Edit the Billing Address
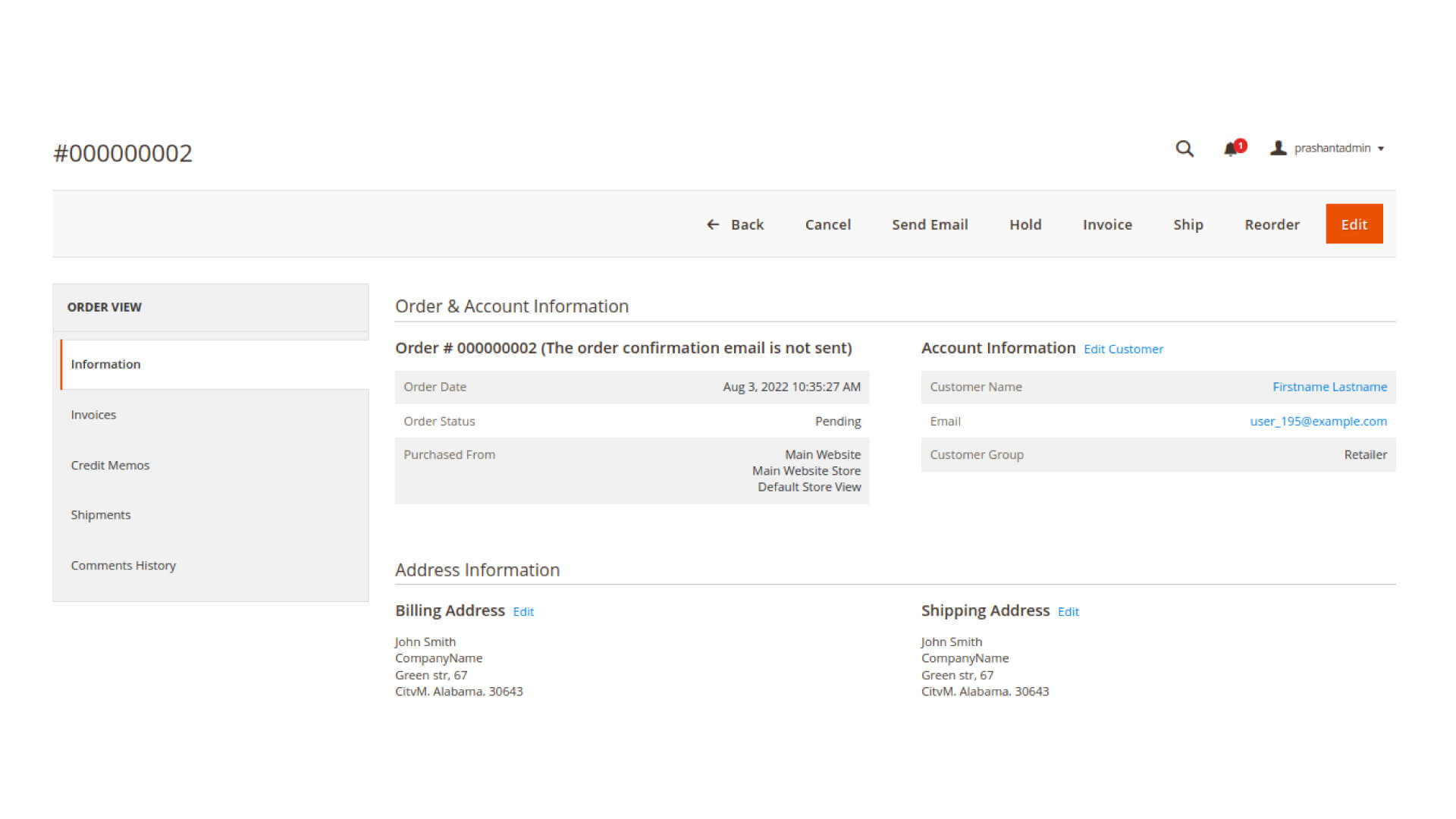 (523, 612)
